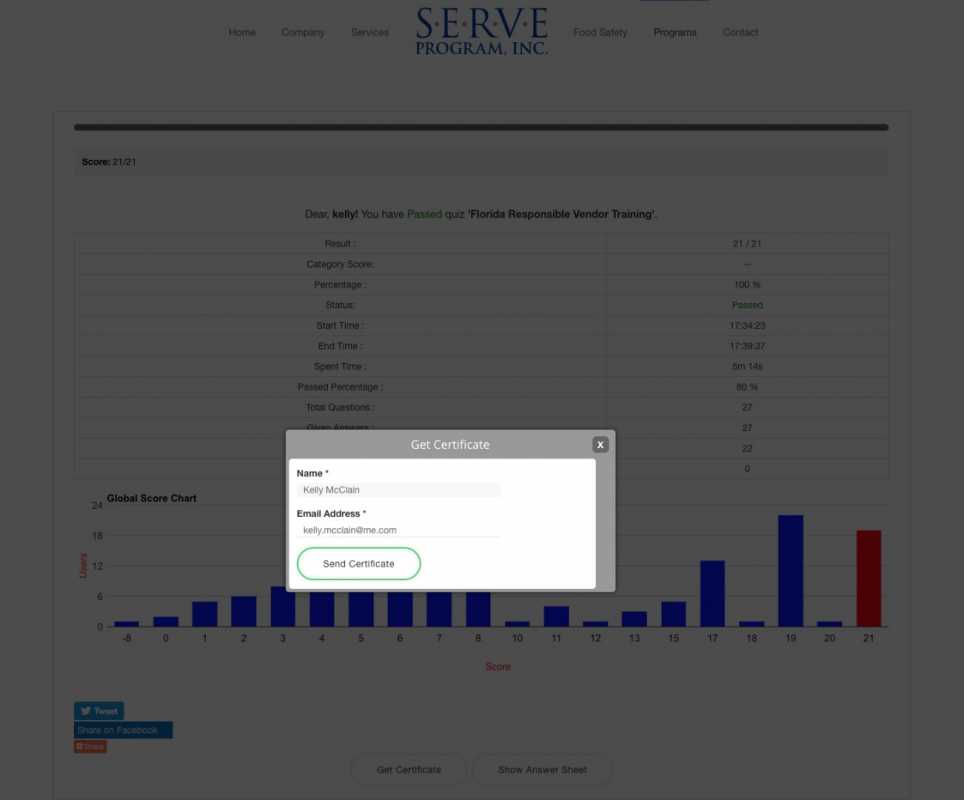Screen dimensions: 964x800
Task: Click the SERVE Program, Inc. logo
Action: tap(482, 31)
